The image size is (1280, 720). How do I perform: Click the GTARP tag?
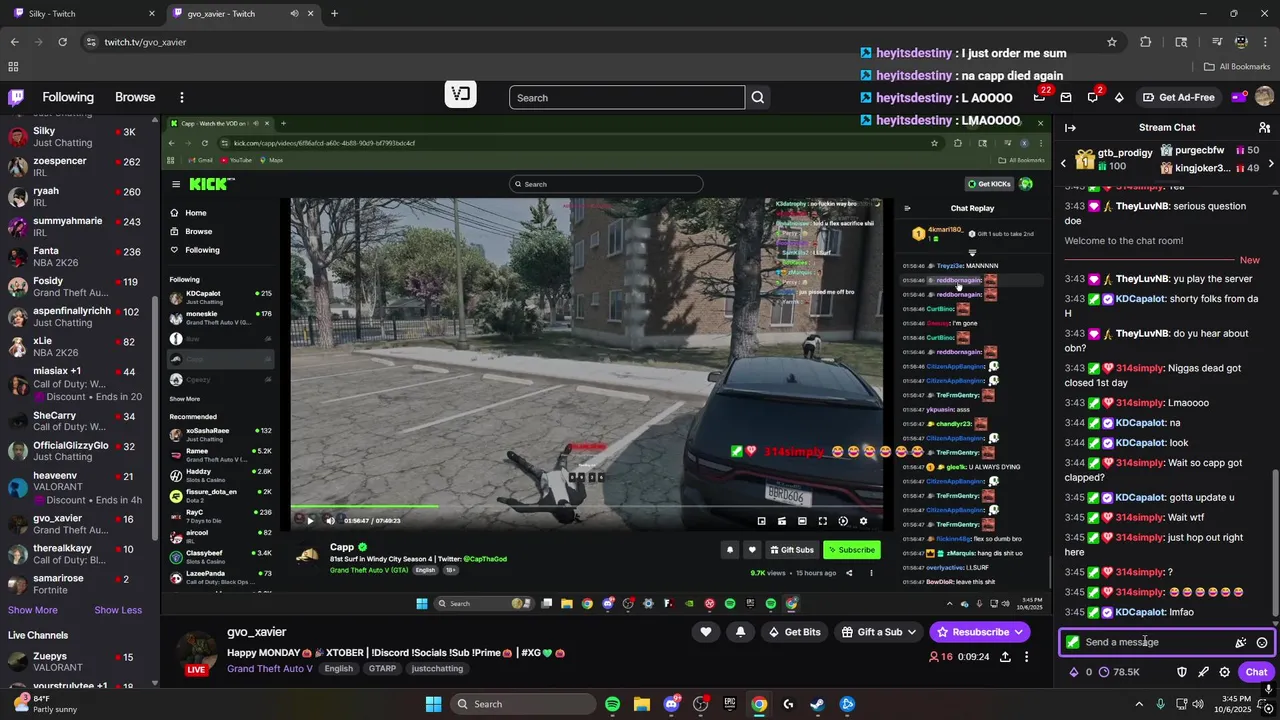(x=382, y=668)
